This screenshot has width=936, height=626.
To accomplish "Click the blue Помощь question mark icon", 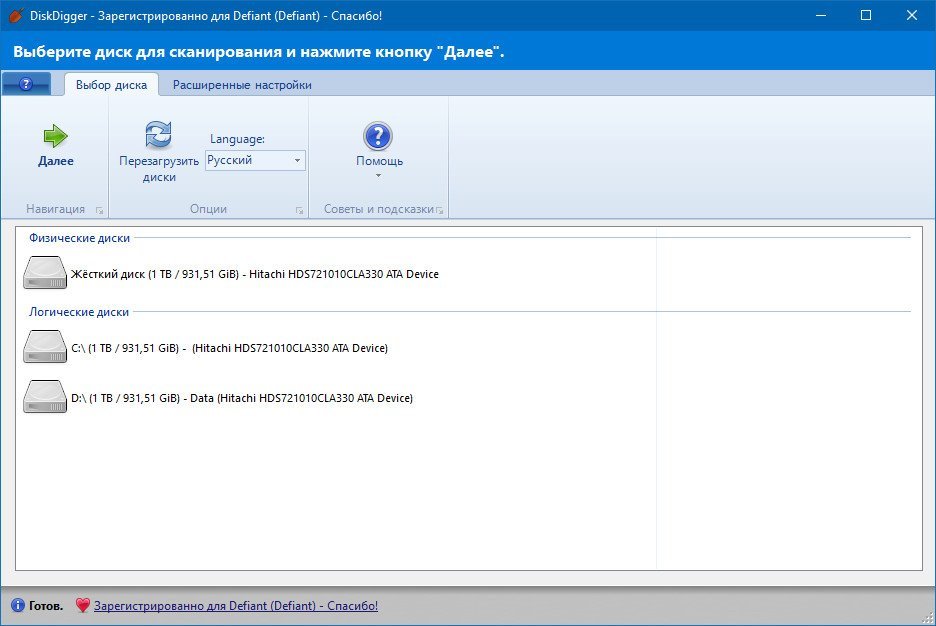I will click(378, 136).
